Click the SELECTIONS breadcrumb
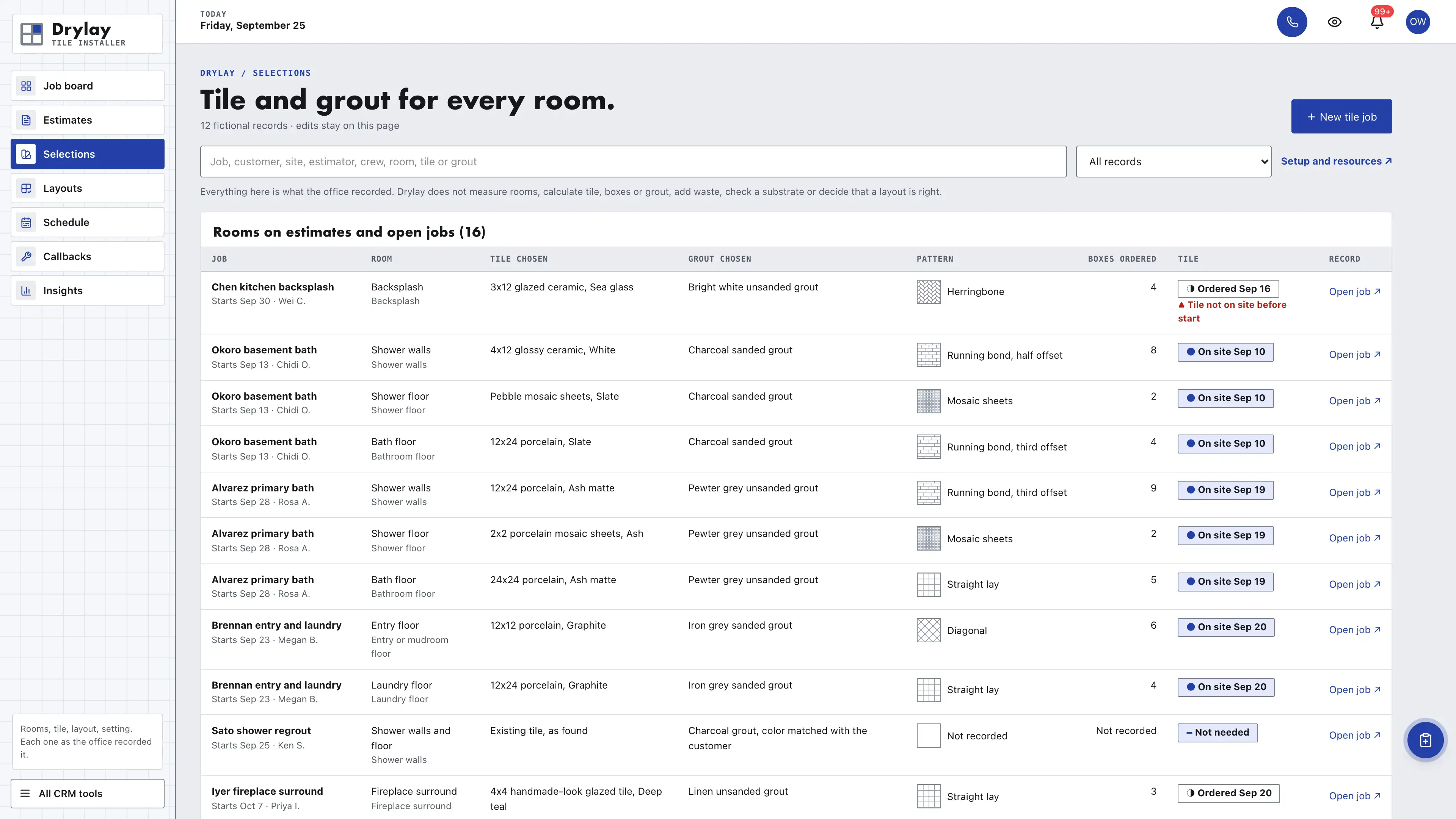This screenshot has width=1456, height=819. pyautogui.click(x=281, y=73)
